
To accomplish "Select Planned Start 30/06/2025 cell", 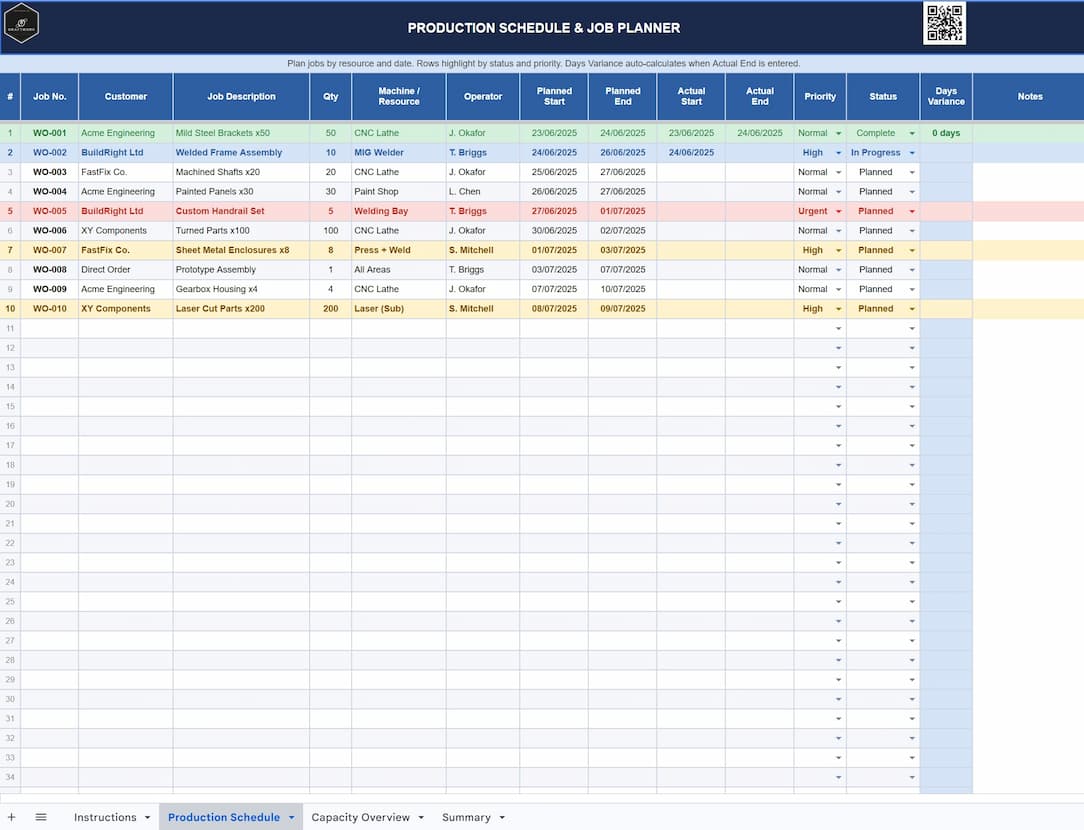I will coord(554,230).
